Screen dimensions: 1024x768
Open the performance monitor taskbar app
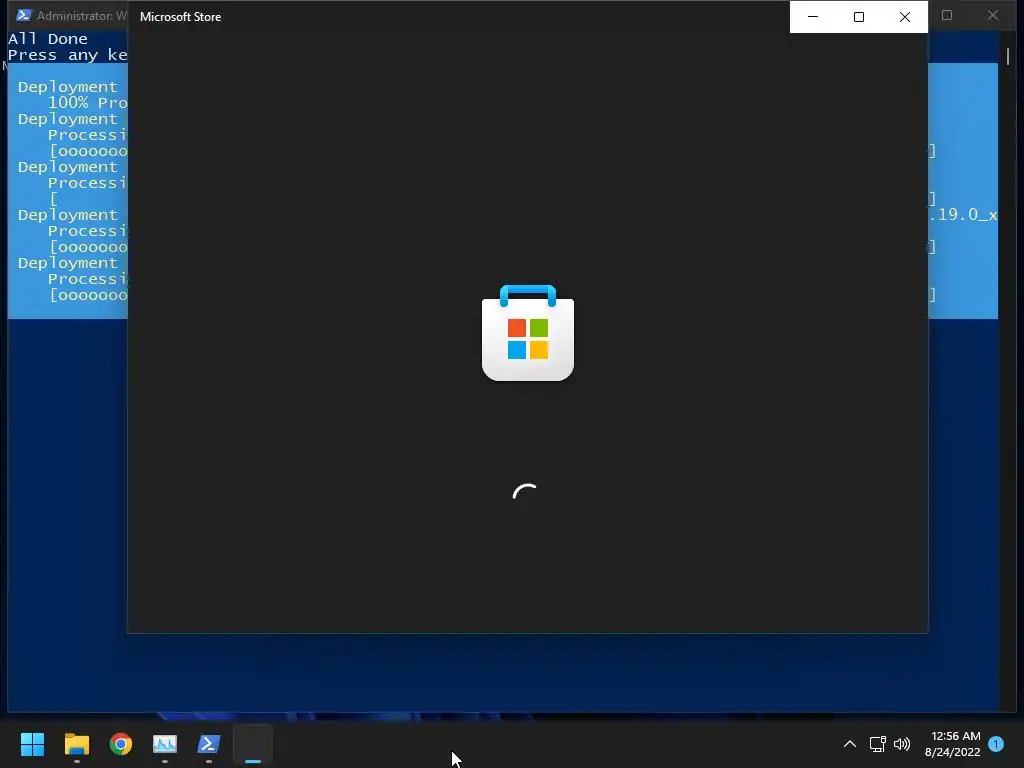pyautogui.click(x=165, y=744)
